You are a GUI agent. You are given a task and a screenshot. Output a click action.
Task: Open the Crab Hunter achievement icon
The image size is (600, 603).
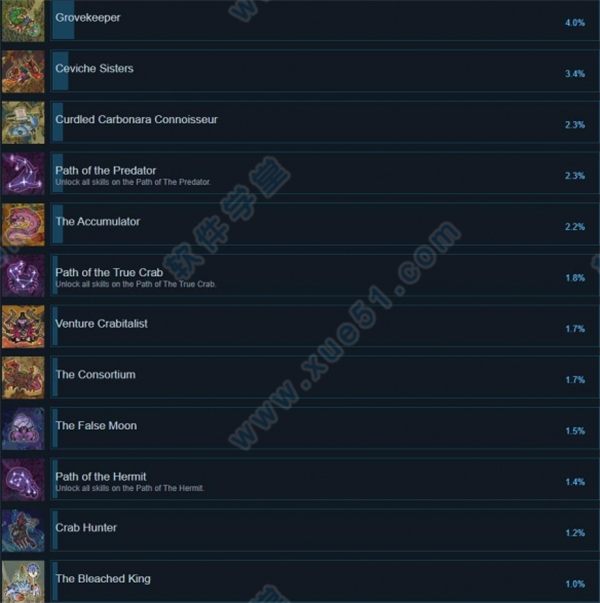[23, 531]
